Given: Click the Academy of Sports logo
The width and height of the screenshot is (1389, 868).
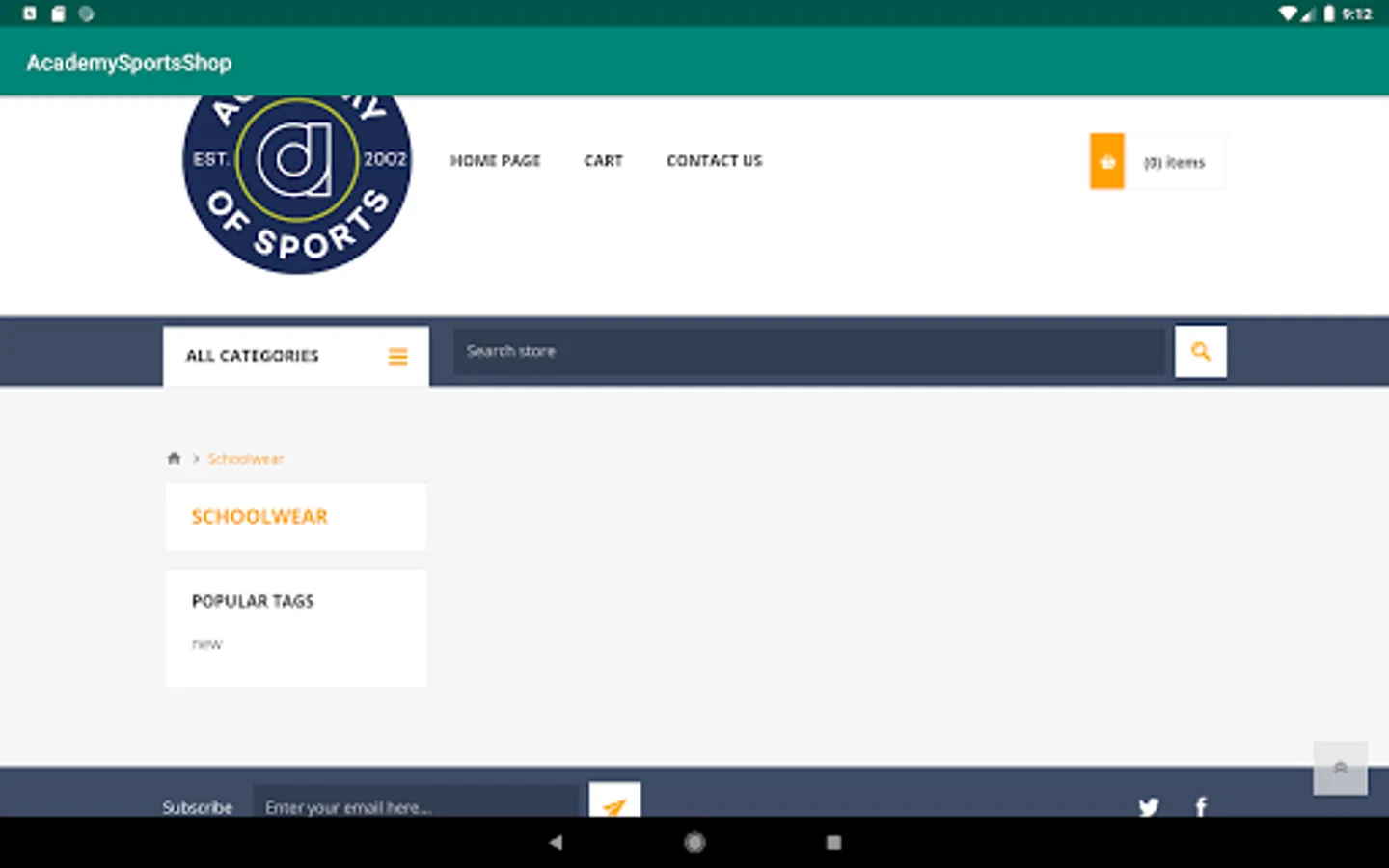Looking at the screenshot, I should pos(297,184).
